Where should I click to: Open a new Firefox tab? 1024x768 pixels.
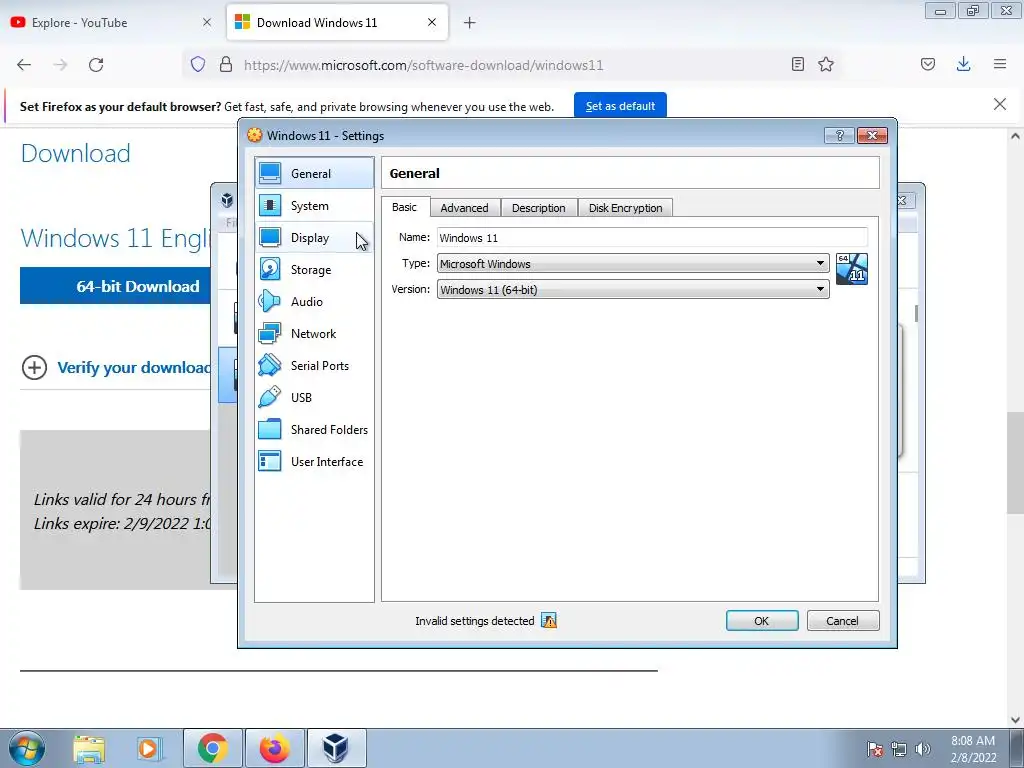pos(470,23)
